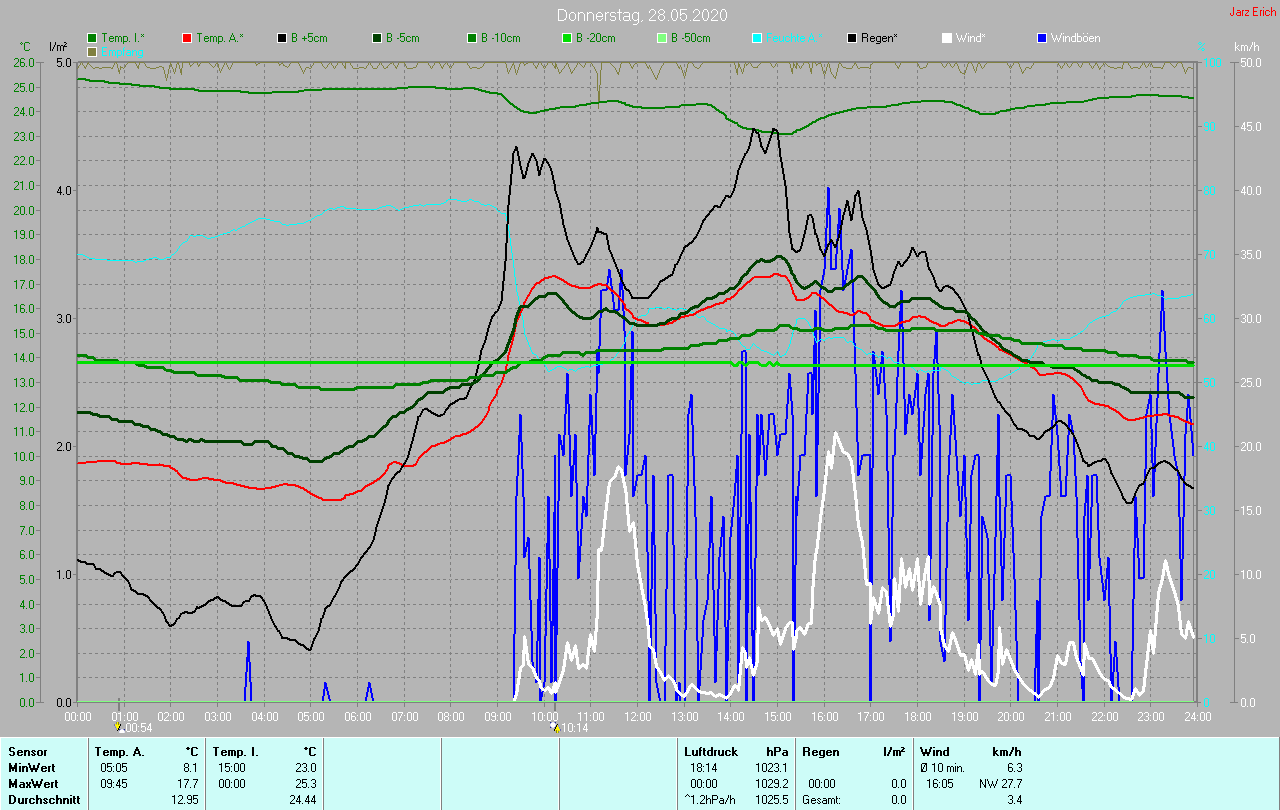Select the B -50cm legend entry
The width and height of the screenshot is (1280, 810).
[690, 38]
